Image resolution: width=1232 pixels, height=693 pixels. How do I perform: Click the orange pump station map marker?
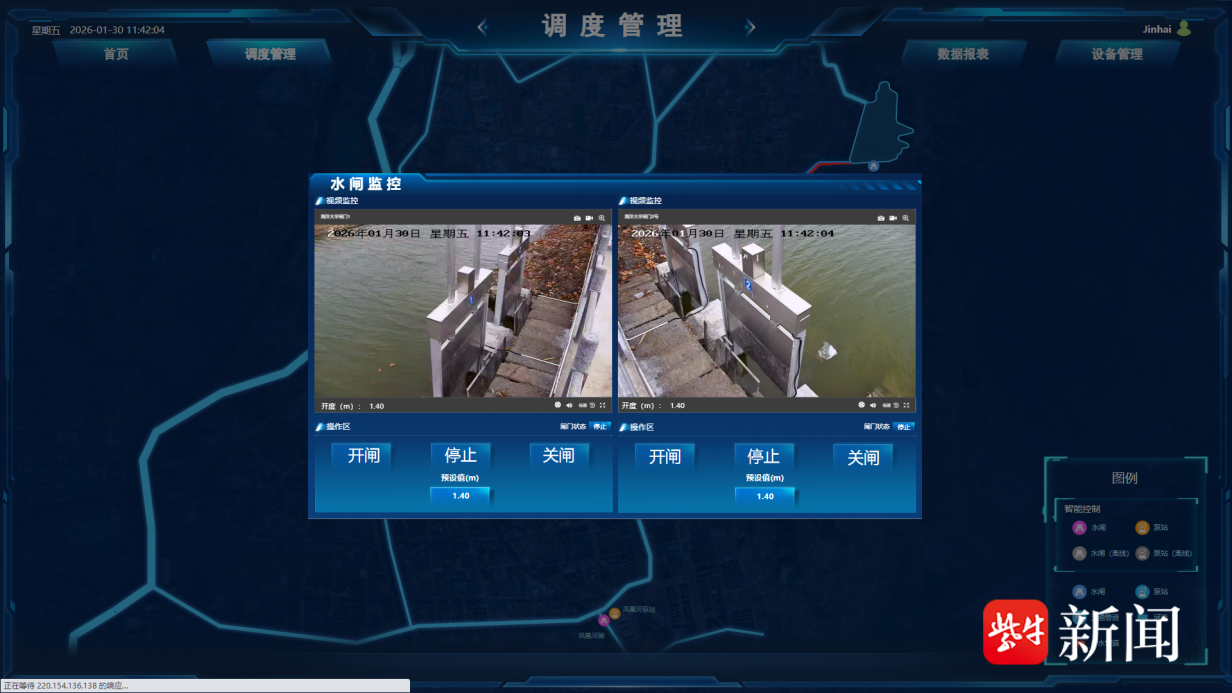(x=615, y=613)
